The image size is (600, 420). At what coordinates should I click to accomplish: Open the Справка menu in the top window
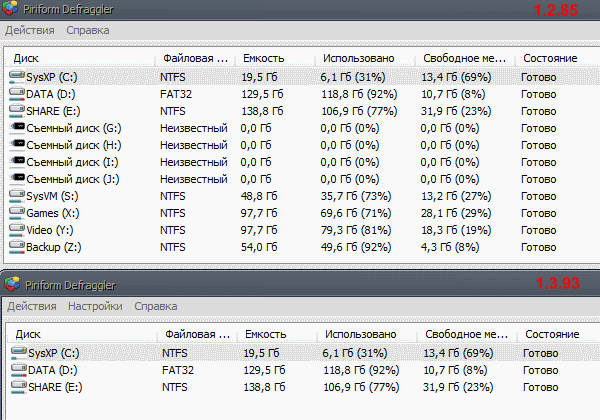(88, 30)
